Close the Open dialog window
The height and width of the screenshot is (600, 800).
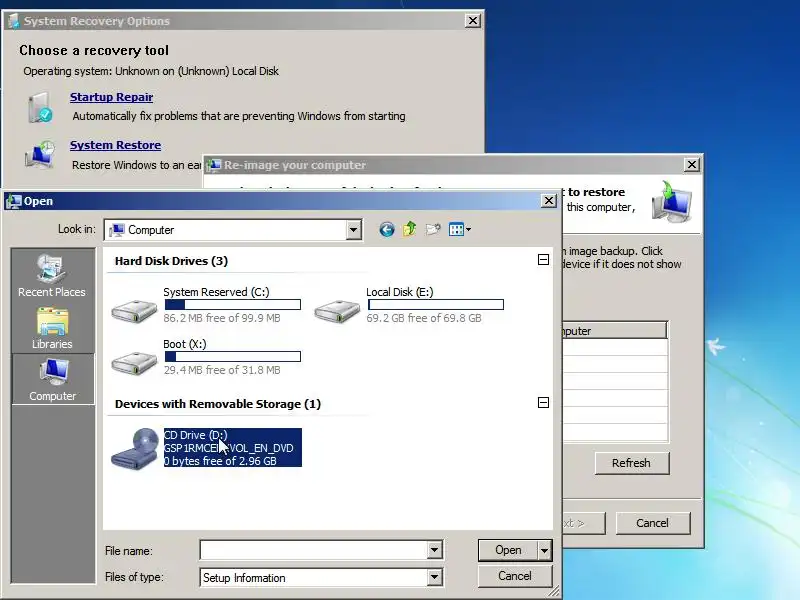point(548,201)
